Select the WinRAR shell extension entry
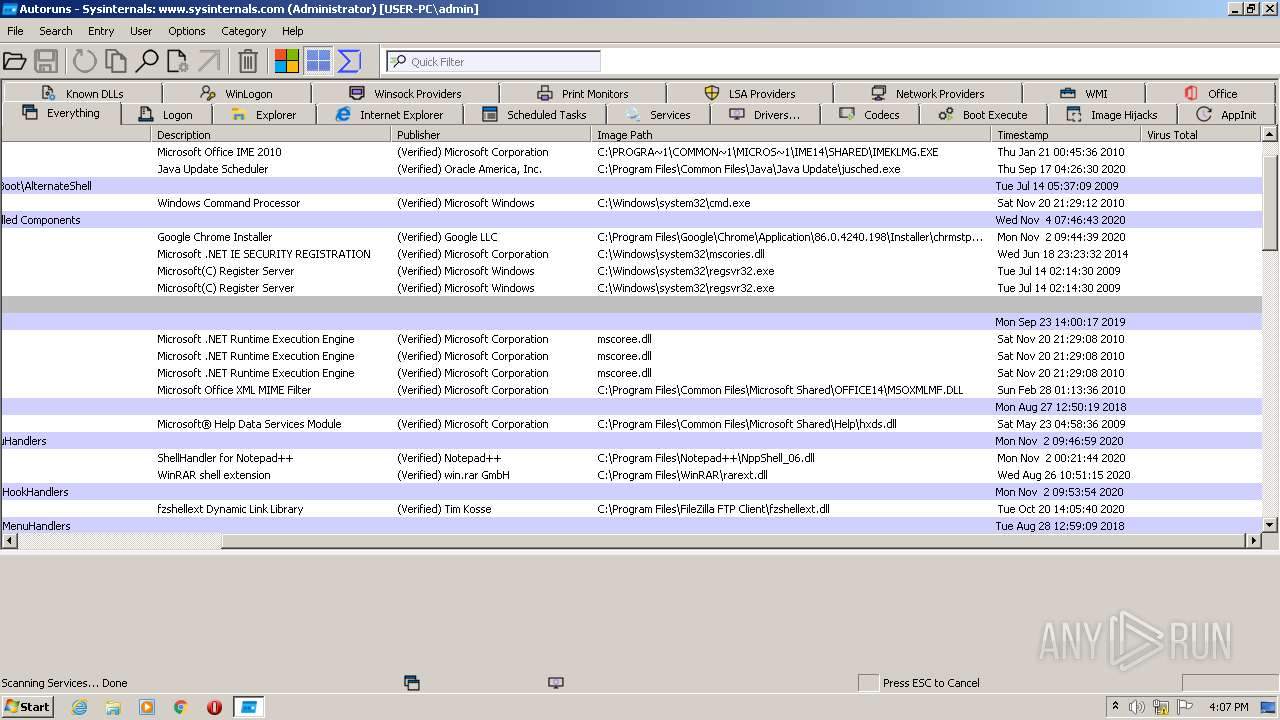The height and width of the screenshot is (720, 1280). 631,475
